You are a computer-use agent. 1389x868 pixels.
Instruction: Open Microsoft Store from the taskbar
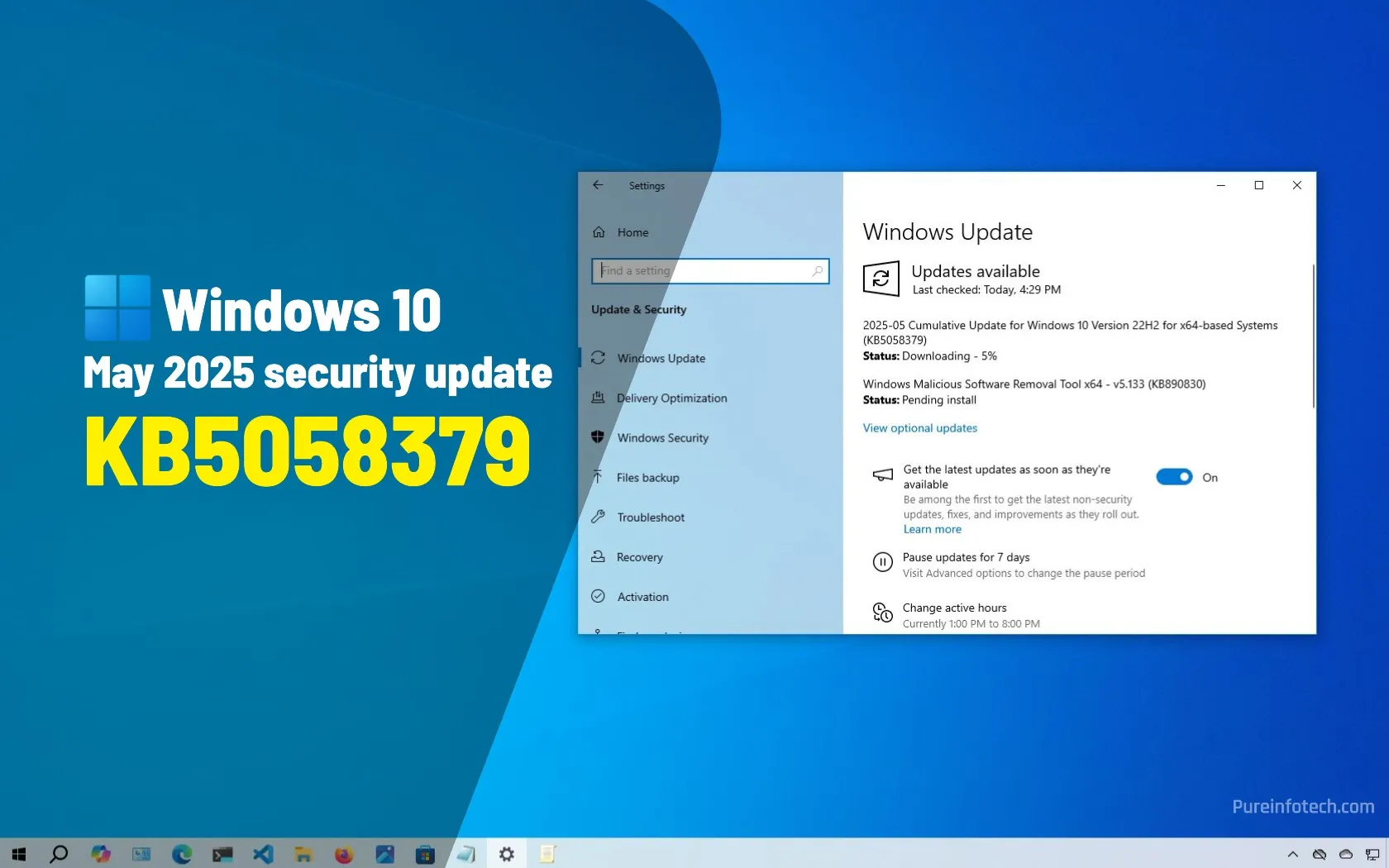pyautogui.click(x=425, y=854)
